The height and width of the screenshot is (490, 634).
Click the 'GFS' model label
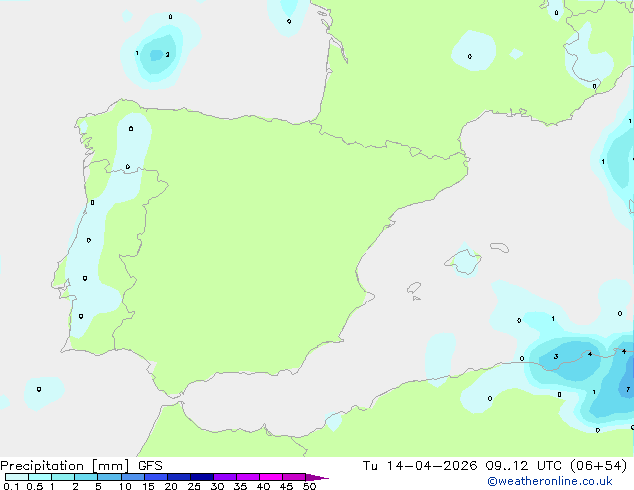(x=150, y=466)
